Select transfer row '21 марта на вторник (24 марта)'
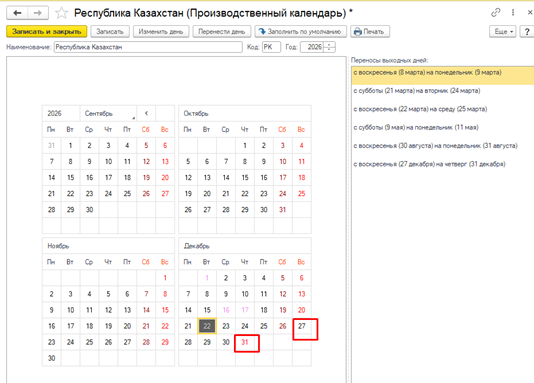 tap(443, 91)
